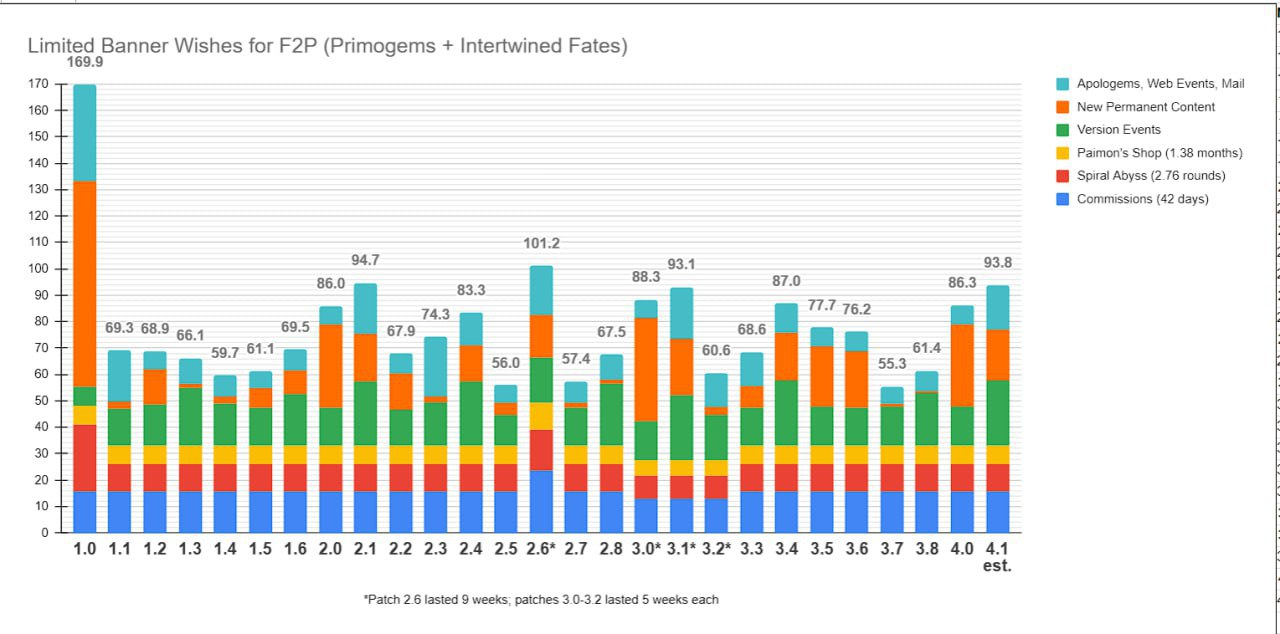Click the 59.7 total above bar 1.4

[x=226, y=353]
